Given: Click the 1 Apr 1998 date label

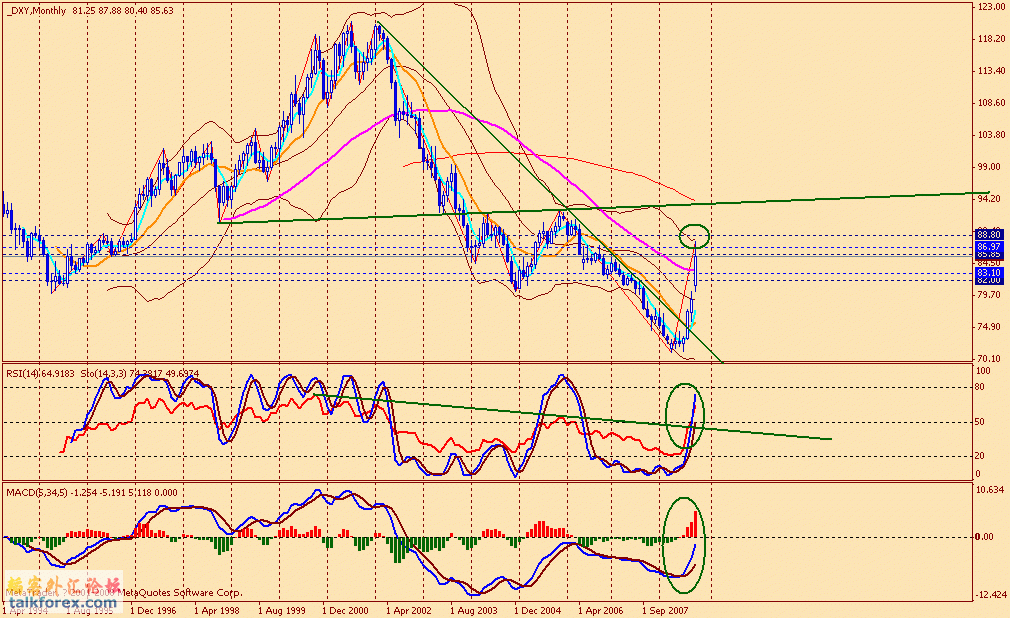Looking at the screenshot, I should [216, 610].
